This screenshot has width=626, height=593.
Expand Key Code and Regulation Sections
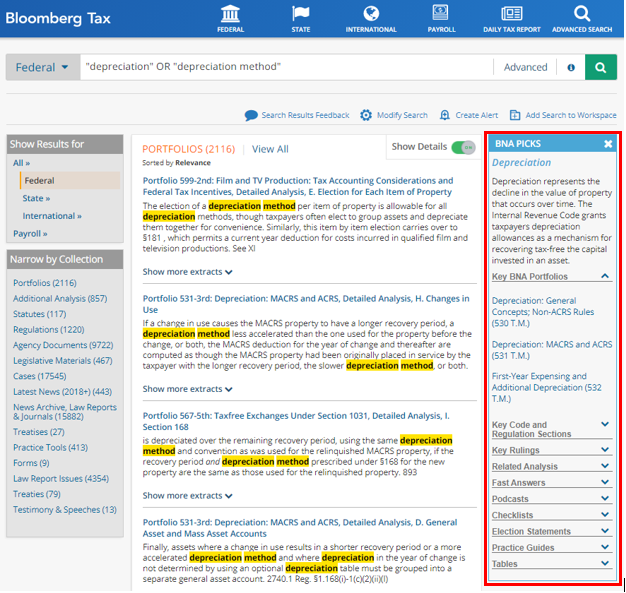click(605, 424)
